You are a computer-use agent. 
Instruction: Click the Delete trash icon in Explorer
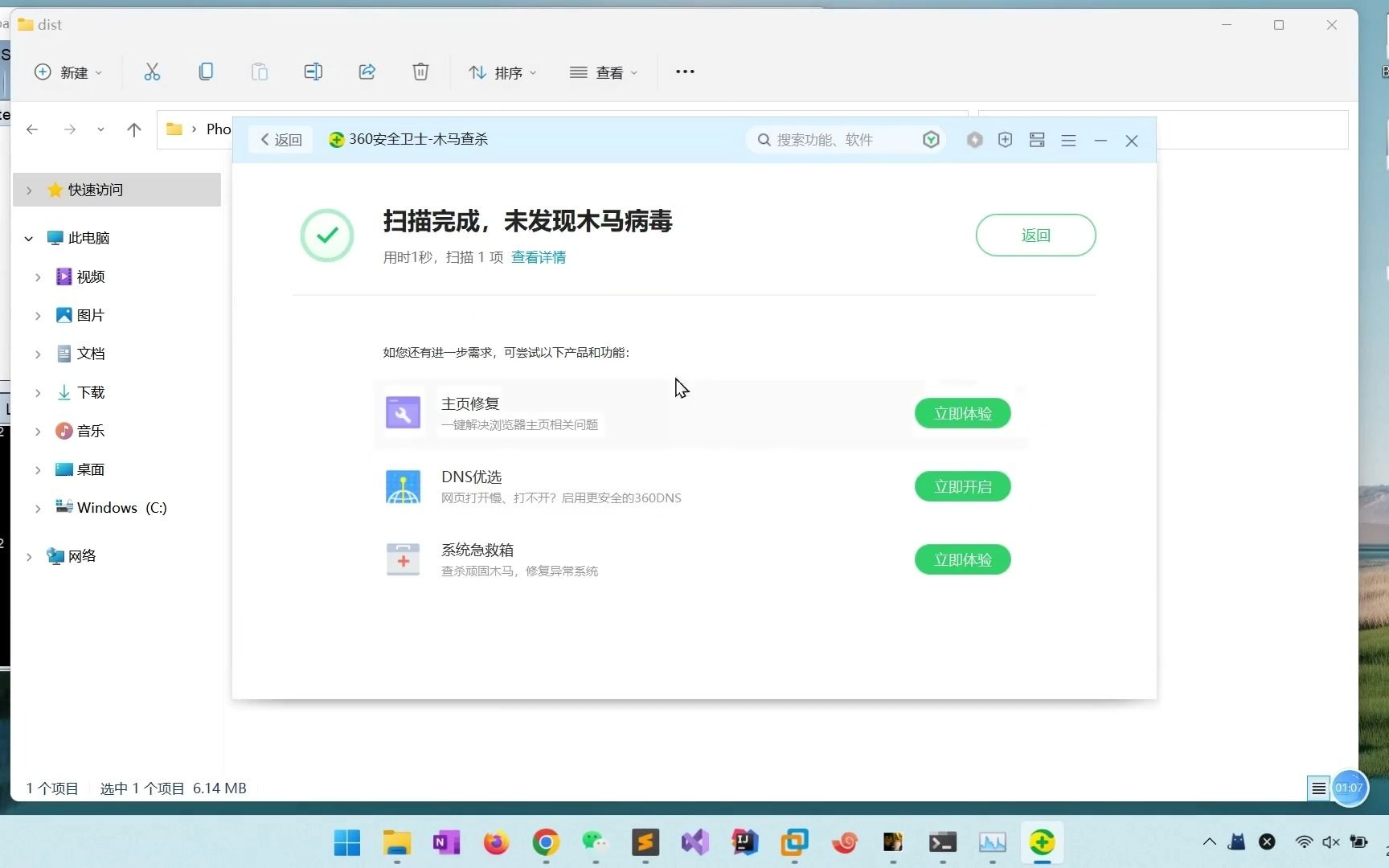pos(420,72)
